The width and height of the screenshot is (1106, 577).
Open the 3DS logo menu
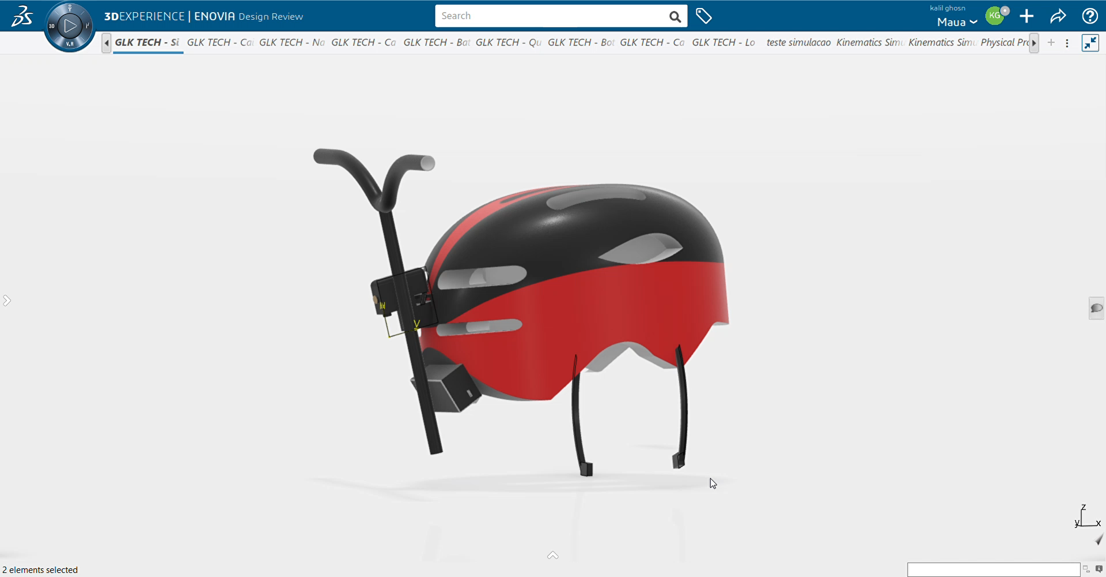[x=21, y=16]
